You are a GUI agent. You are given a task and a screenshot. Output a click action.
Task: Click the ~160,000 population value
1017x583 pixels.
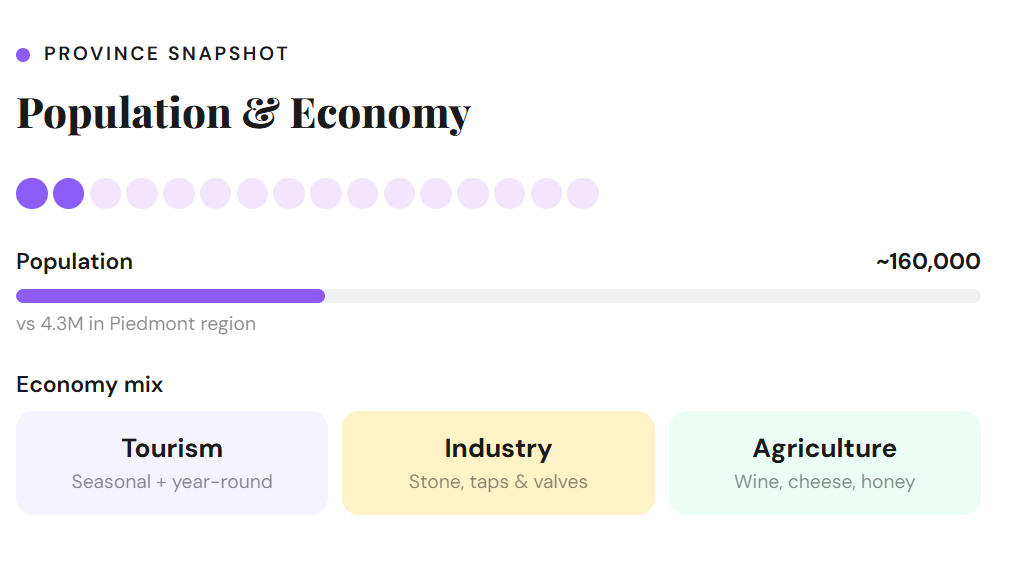[927, 262]
